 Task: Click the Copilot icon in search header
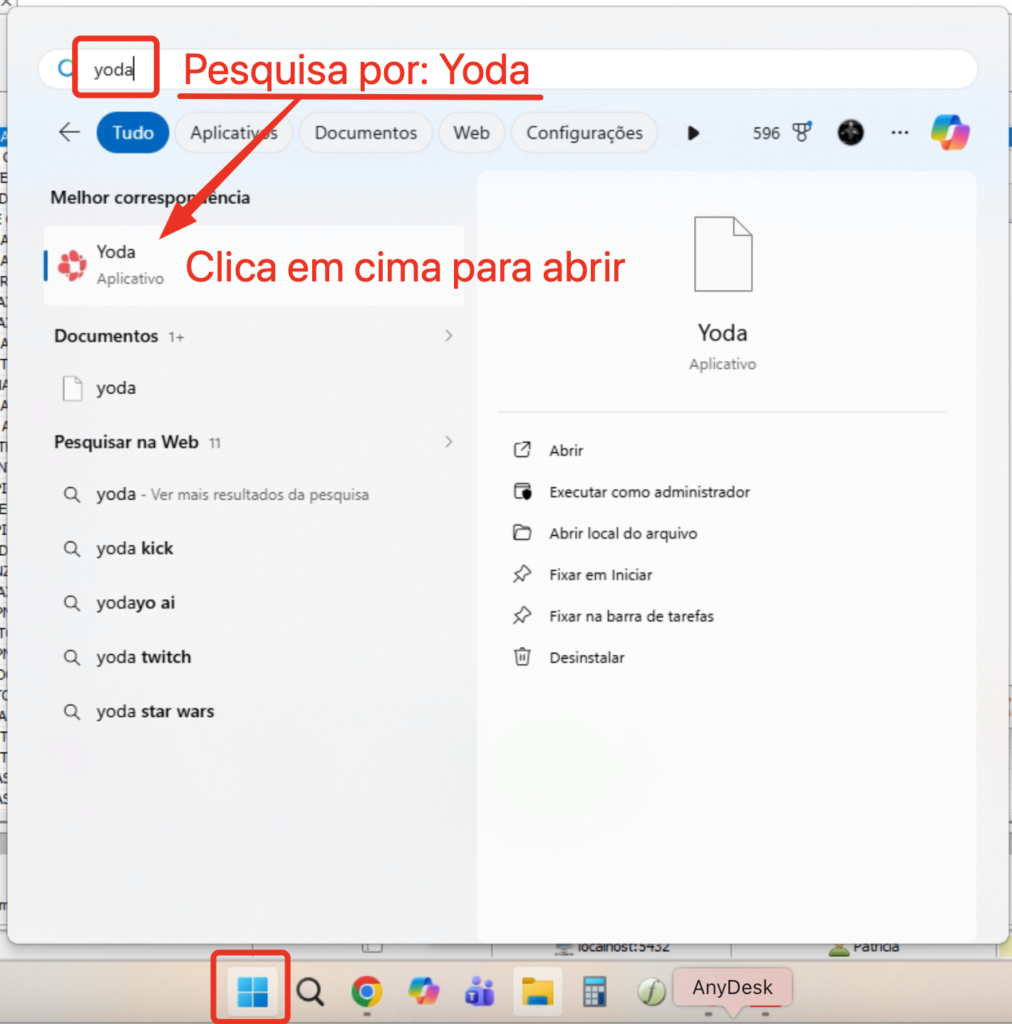point(949,133)
